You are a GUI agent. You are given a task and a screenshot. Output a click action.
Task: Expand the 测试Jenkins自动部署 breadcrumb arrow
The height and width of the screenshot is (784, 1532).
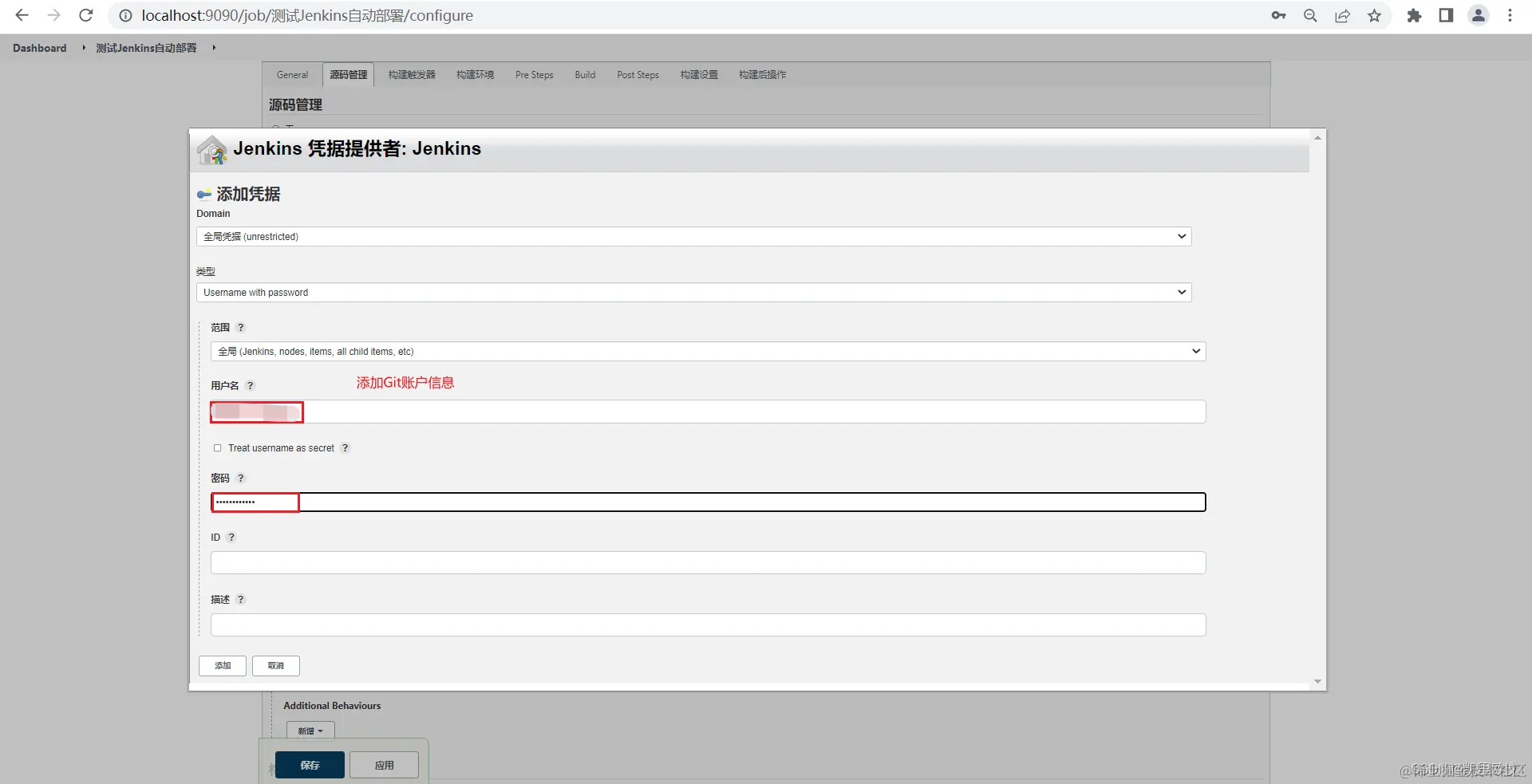(214, 48)
